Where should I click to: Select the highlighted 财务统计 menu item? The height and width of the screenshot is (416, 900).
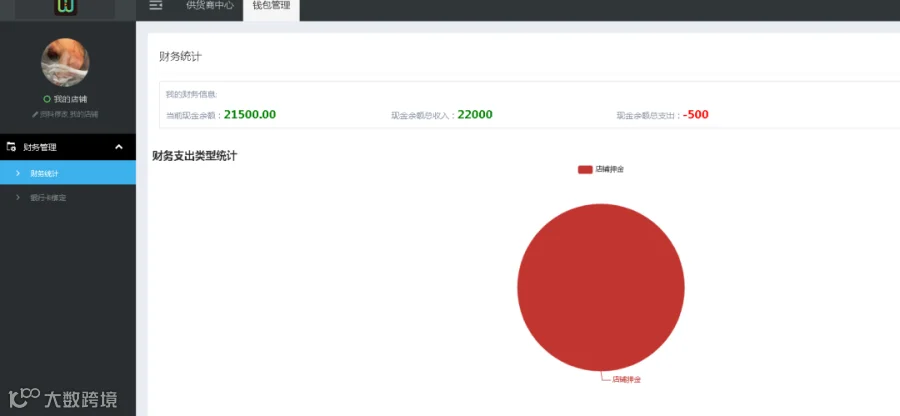pos(68,173)
